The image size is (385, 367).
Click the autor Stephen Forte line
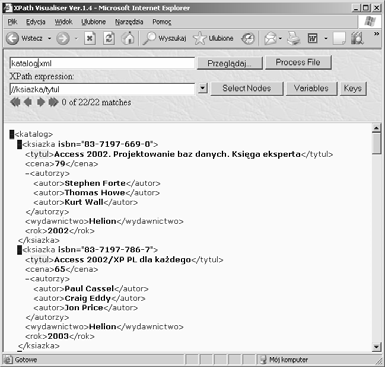click(x=97, y=183)
